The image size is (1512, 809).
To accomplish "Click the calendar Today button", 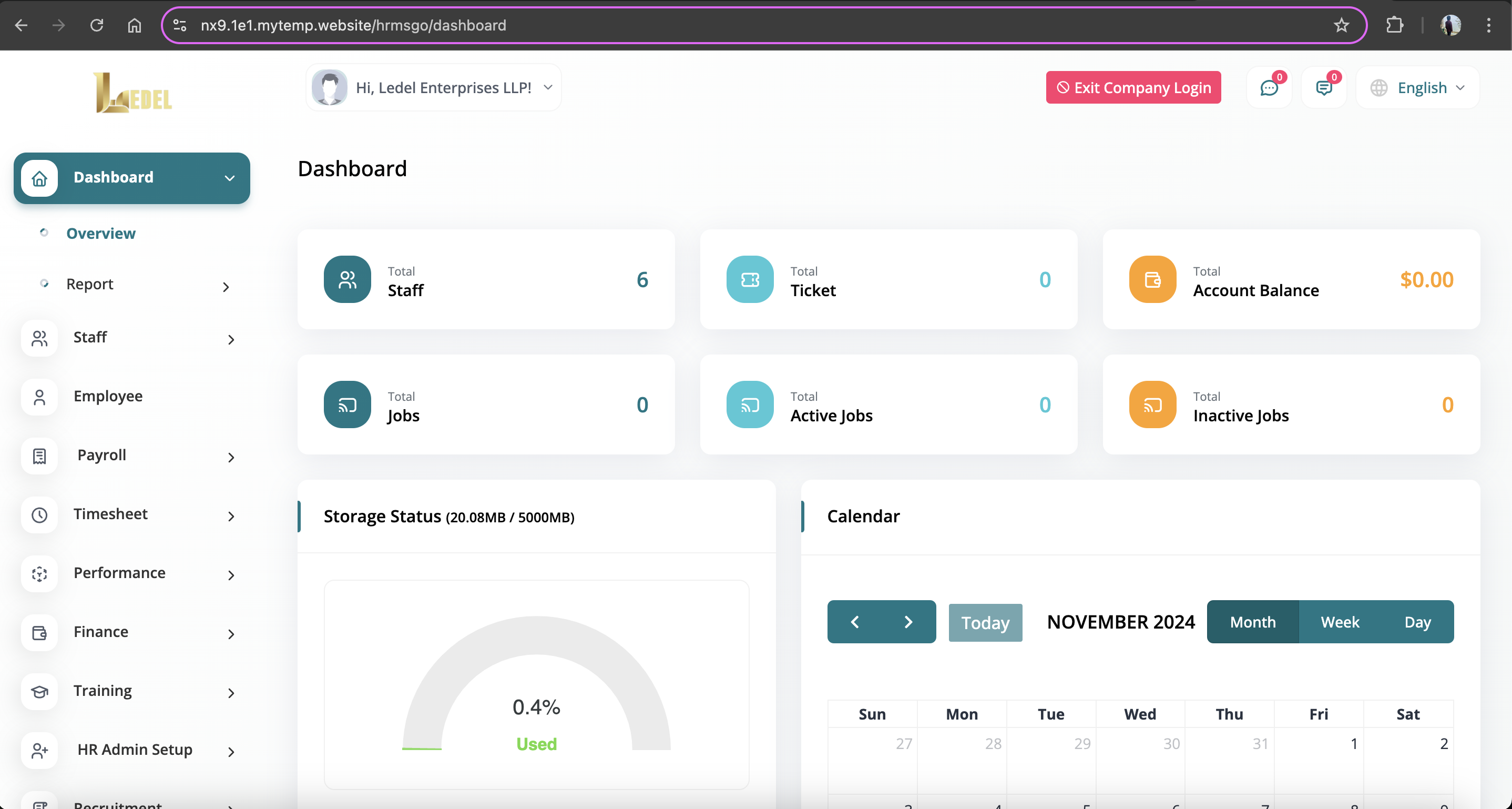I will pyautogui.click(x=985, y=622).
